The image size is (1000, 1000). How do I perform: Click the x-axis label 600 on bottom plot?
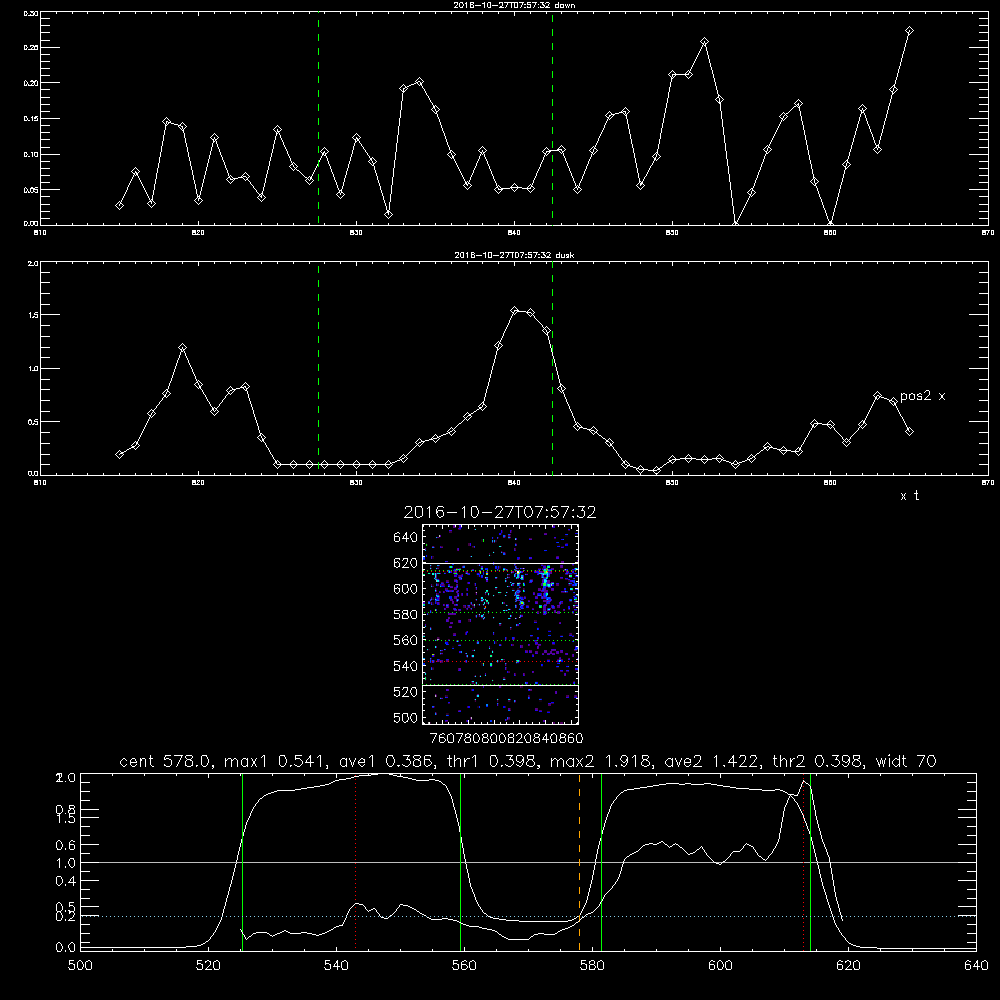[720, 966]
